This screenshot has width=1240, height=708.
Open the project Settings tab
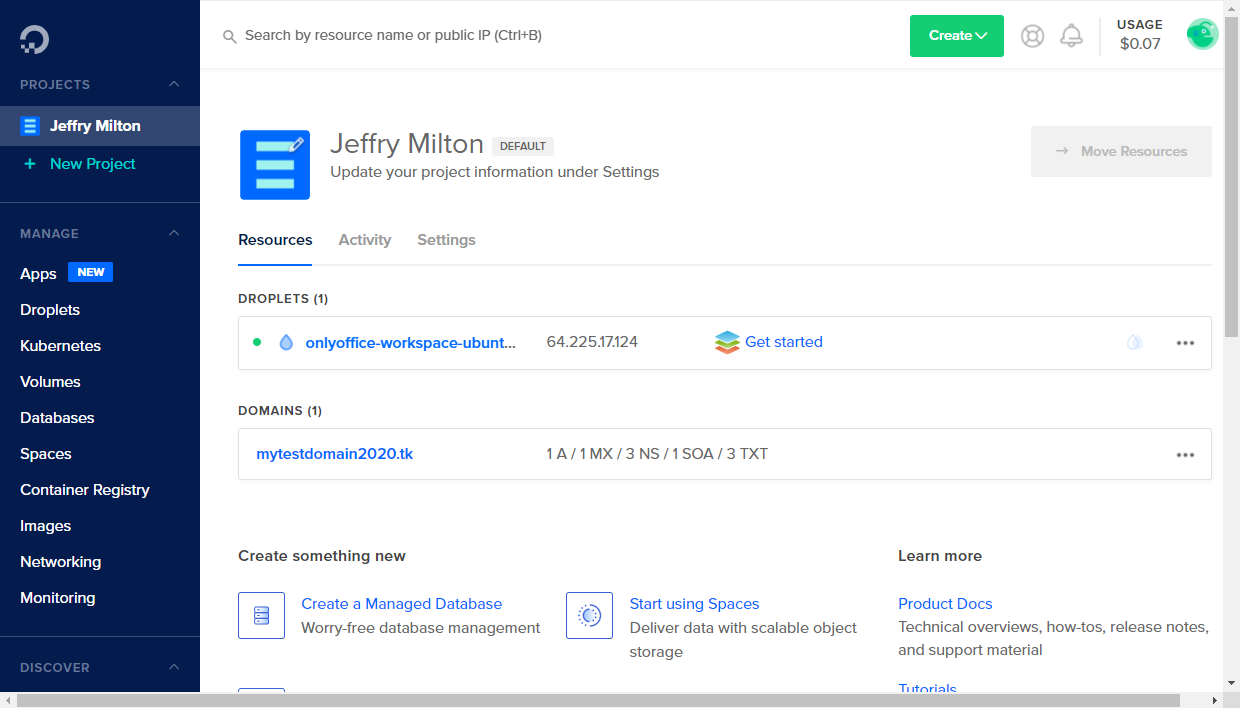446,239
